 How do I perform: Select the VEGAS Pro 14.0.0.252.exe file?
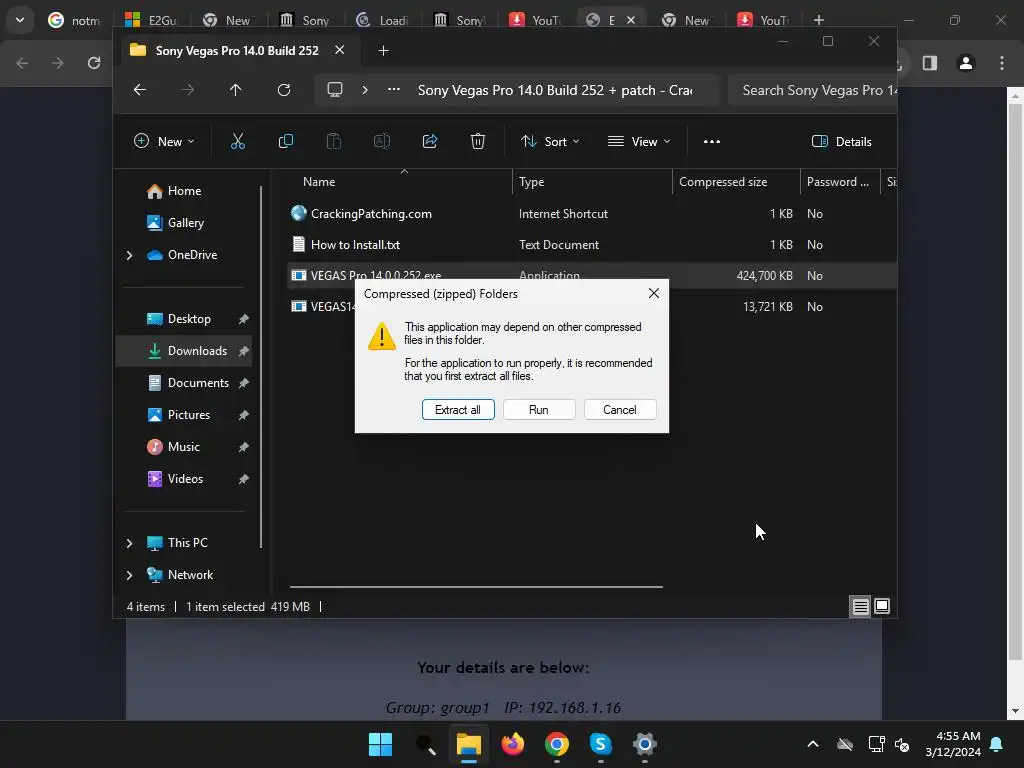(592, 276)
